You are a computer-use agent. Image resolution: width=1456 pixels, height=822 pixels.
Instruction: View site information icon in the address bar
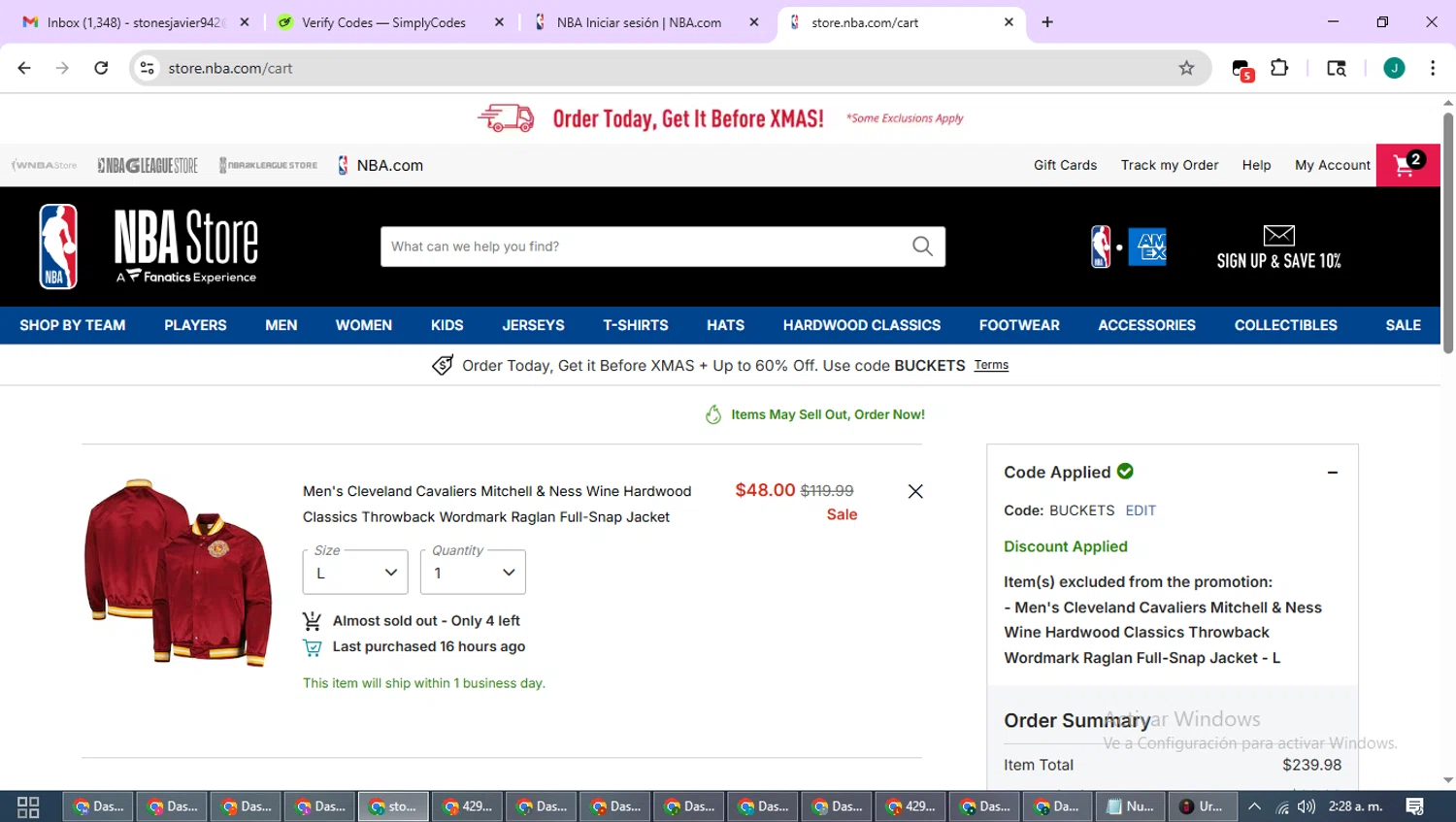click(x=148, y=68)
